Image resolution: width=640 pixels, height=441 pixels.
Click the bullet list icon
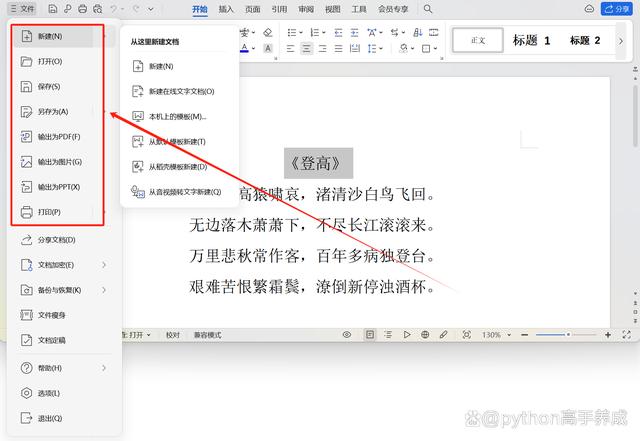[291, 32]
